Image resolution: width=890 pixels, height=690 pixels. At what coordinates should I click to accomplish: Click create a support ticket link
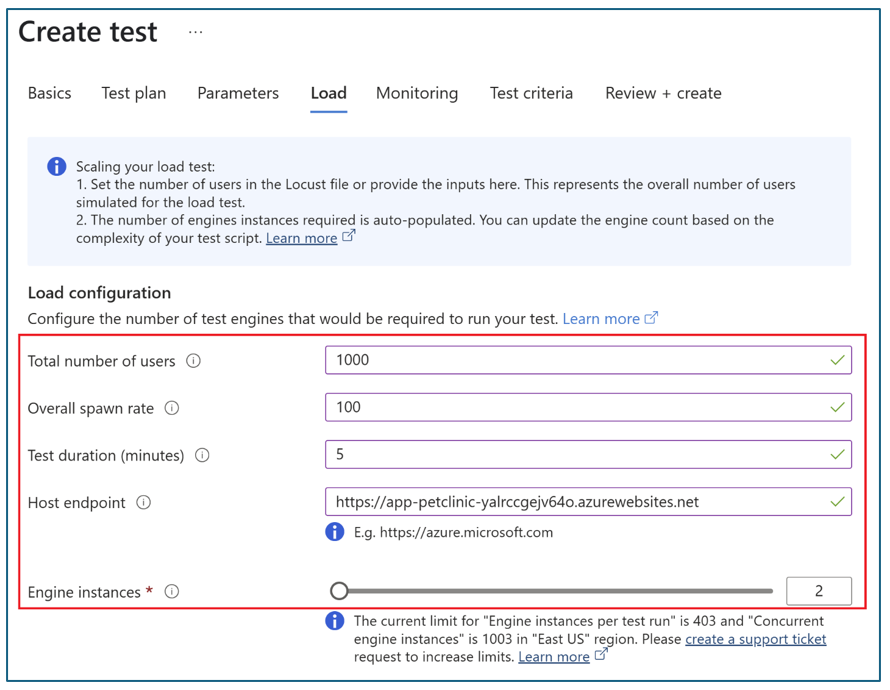point(755,639)
